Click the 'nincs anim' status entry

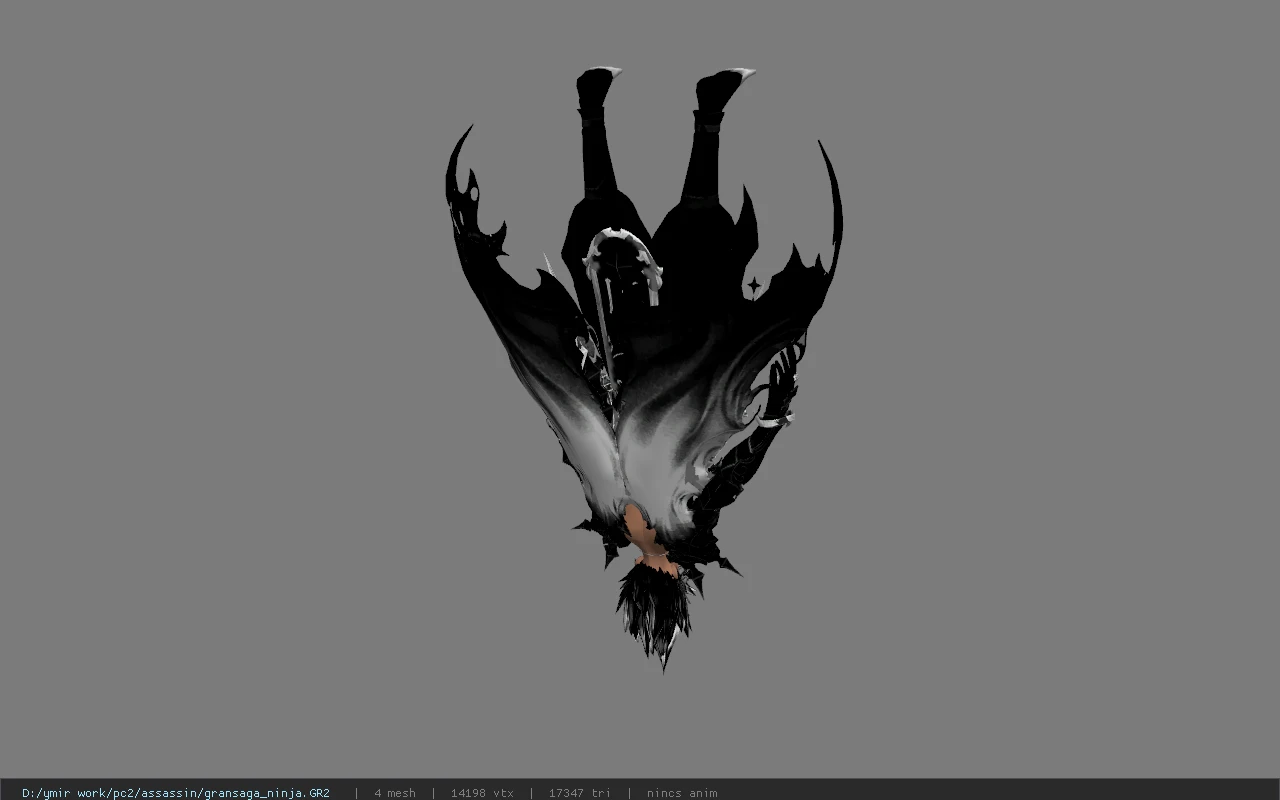682,793
